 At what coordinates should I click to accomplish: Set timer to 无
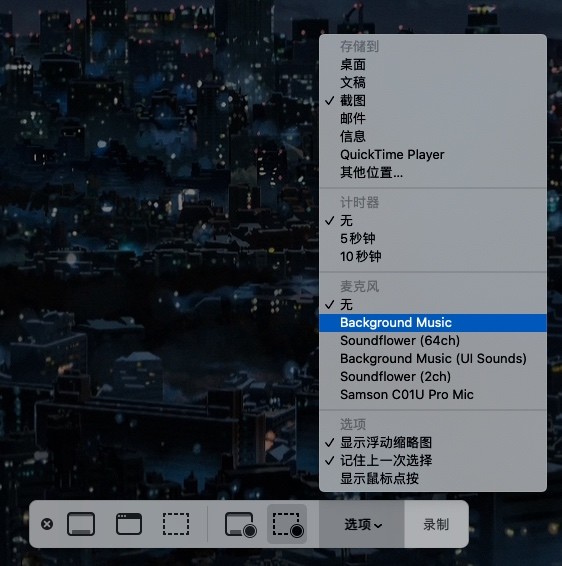pos(433,221)
